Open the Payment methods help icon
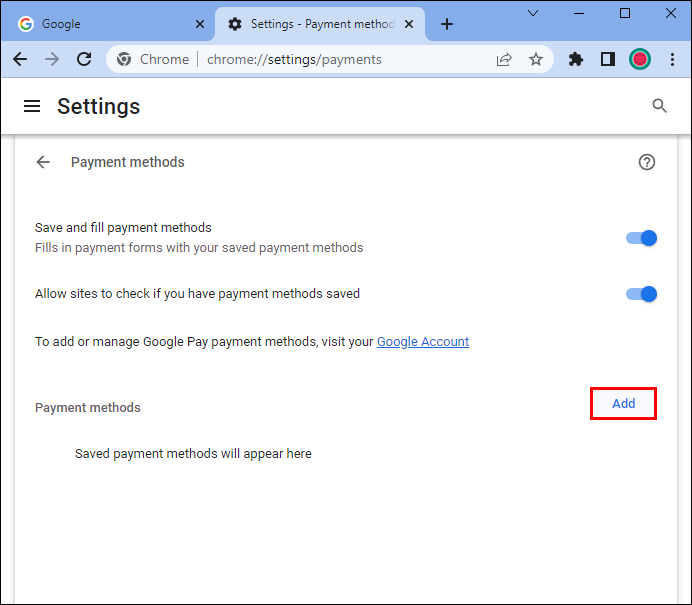692x605 pixels. (x=647, y=162)
